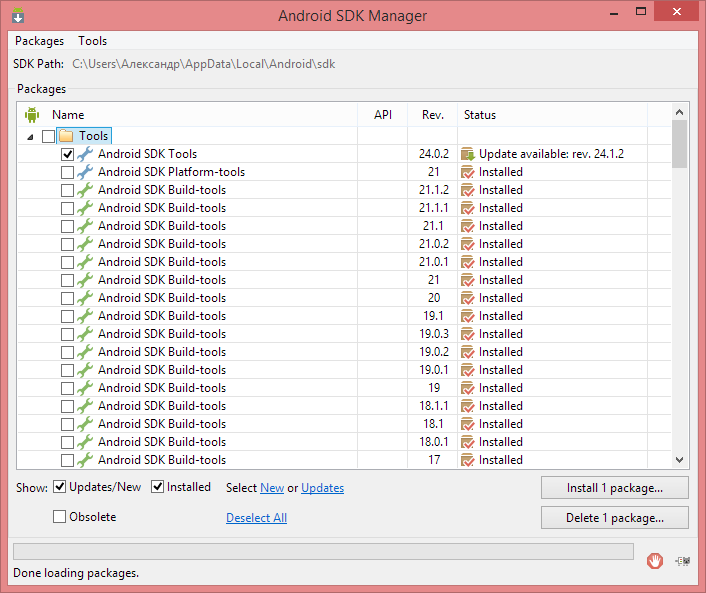Tick checkbox for Build-tools rev 21.1.2
706x593 pixels.
click(68, 190)
